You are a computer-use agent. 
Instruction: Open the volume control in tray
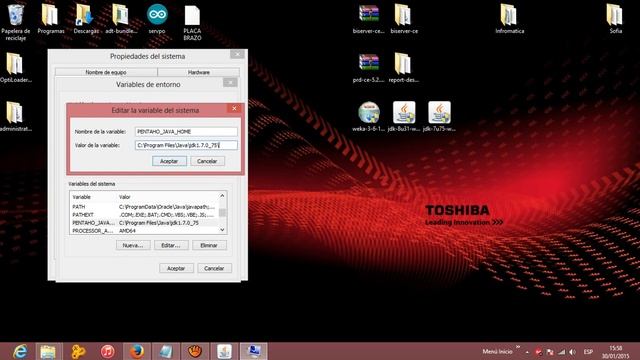click(x=573, y=352)
